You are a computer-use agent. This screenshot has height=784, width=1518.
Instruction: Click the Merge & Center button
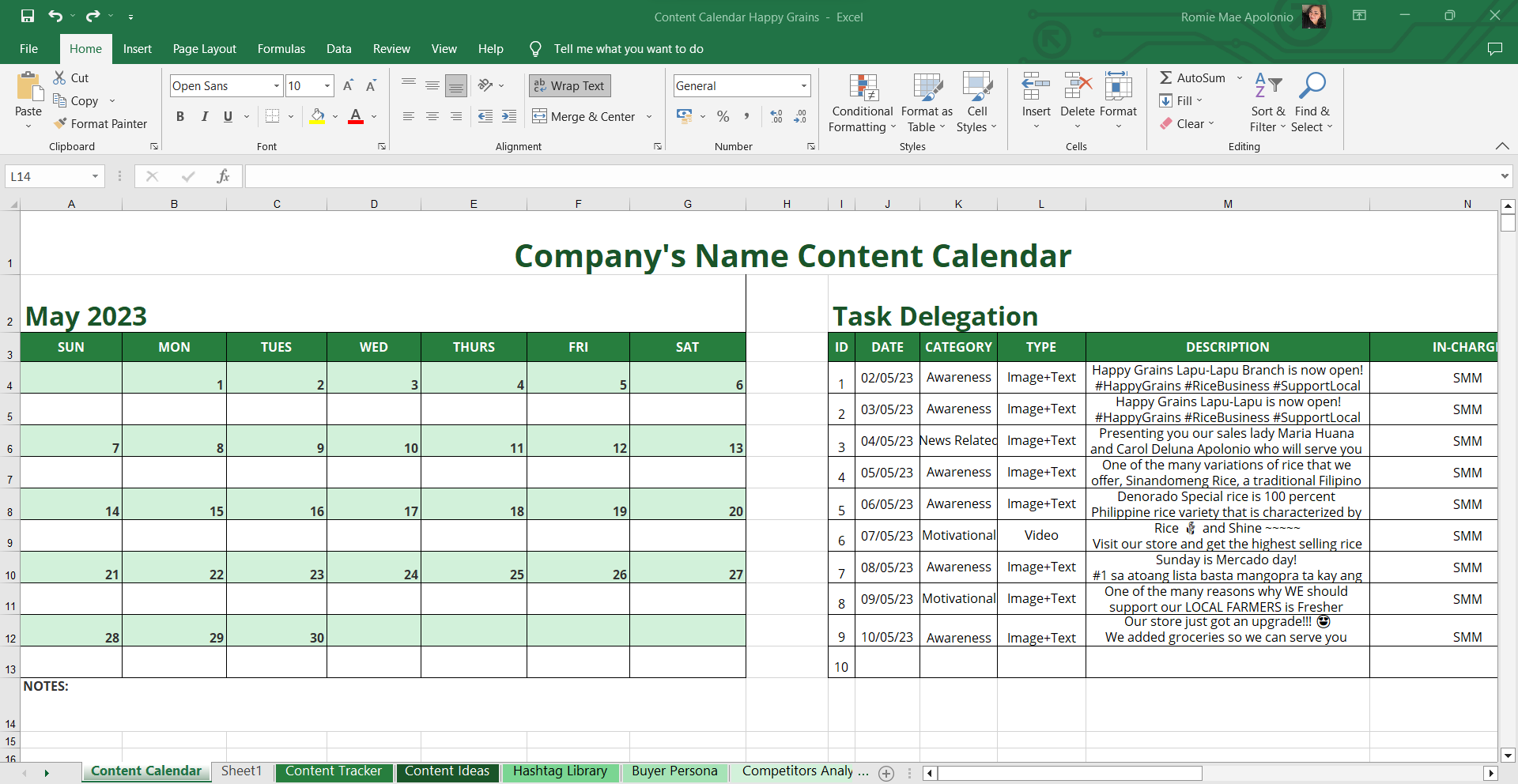tap(584, 116)
